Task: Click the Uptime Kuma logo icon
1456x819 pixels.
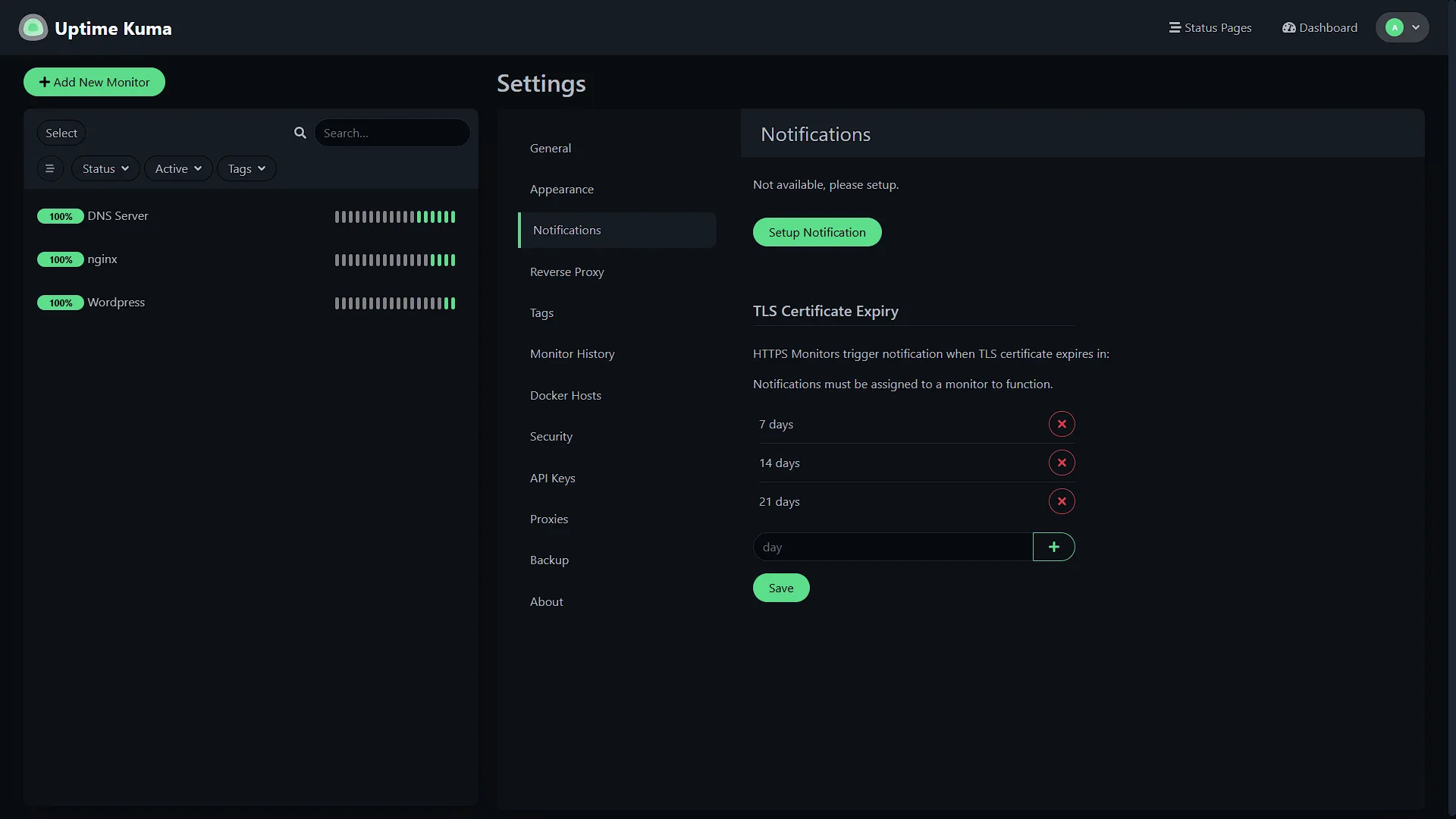Action: [x=33, y=28]
